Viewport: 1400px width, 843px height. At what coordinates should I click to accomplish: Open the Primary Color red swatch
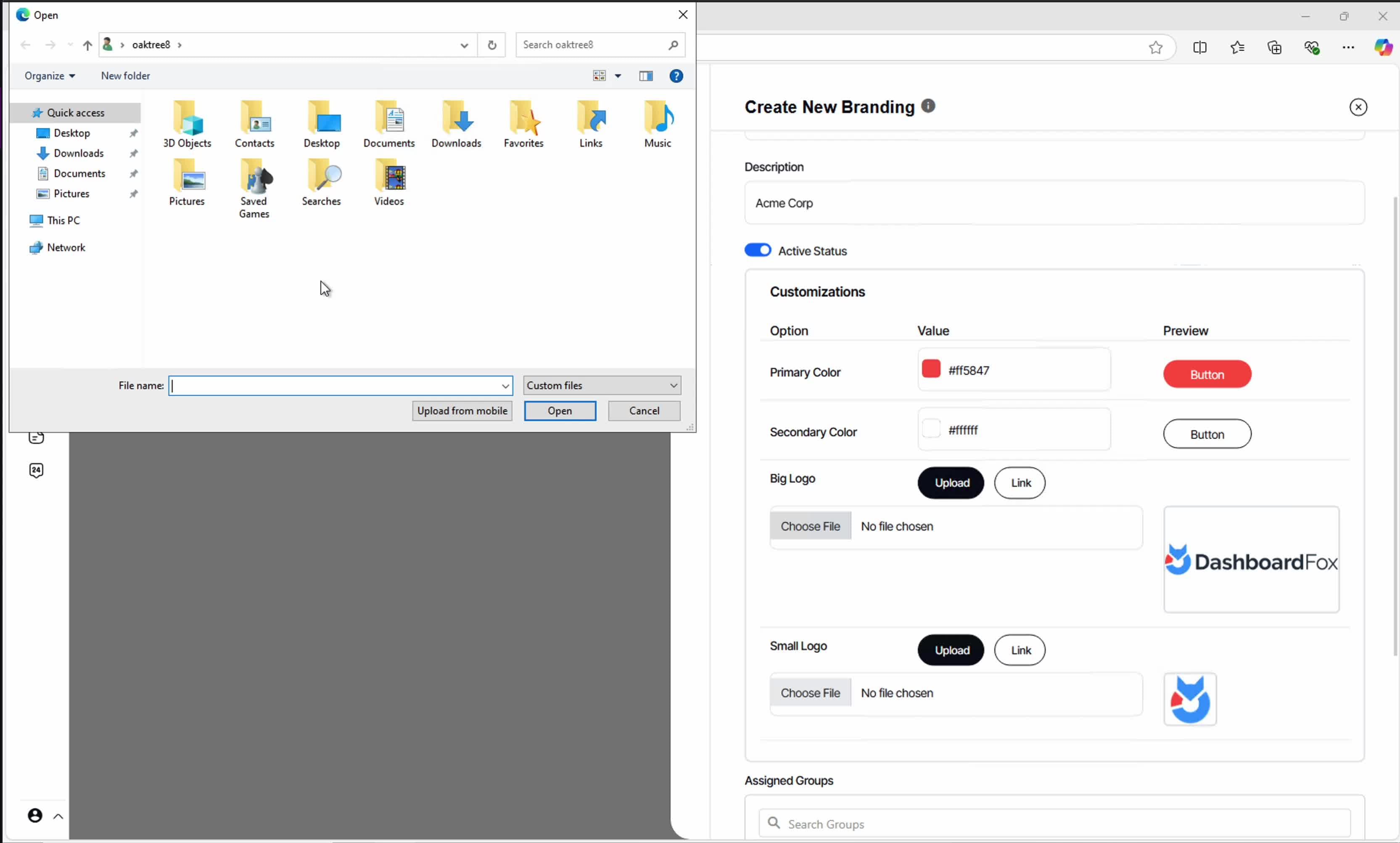coord(930,368)
